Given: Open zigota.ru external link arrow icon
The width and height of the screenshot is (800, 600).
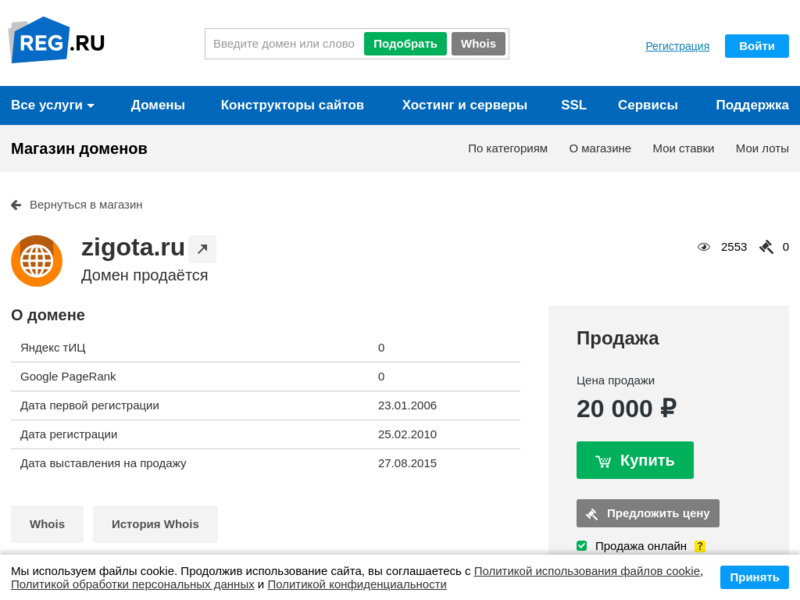Looking at the screenshot, I should (203, 249).
